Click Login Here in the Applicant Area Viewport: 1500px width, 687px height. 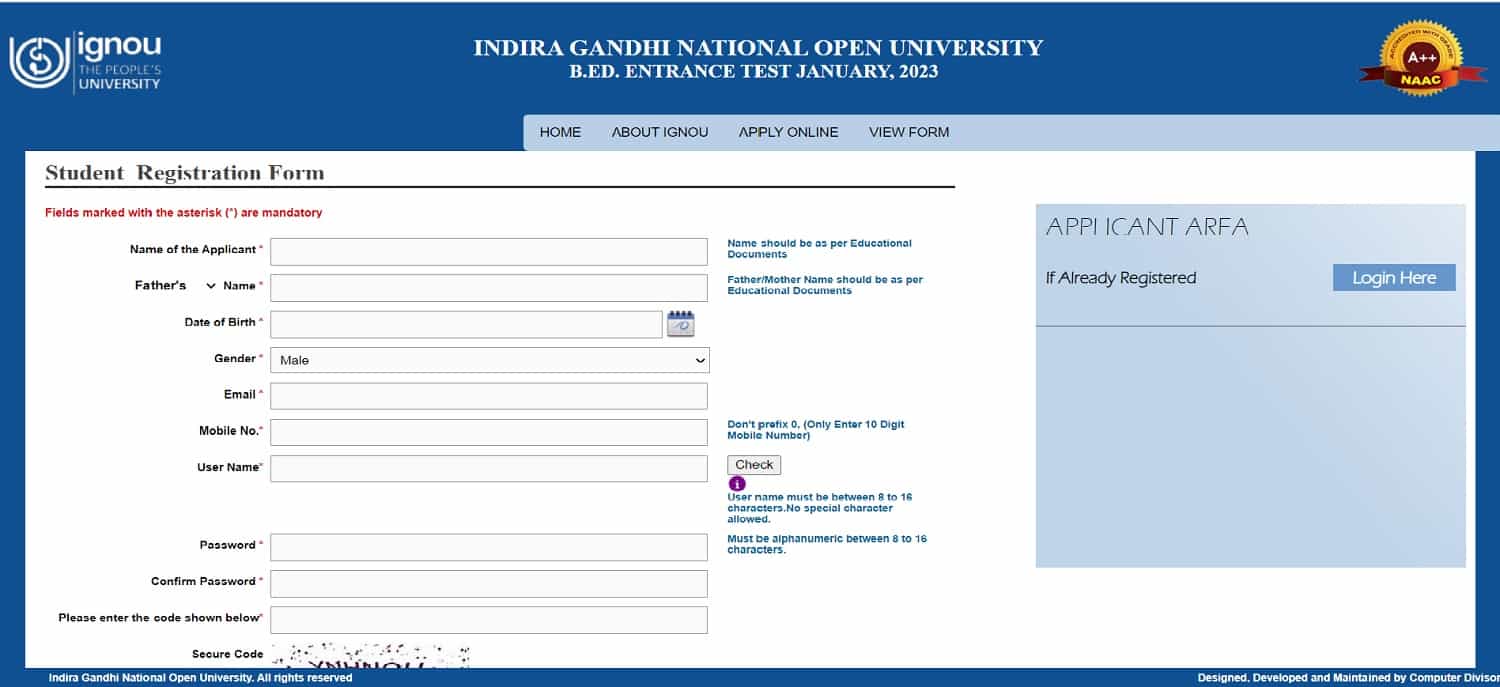(1393, 277)
